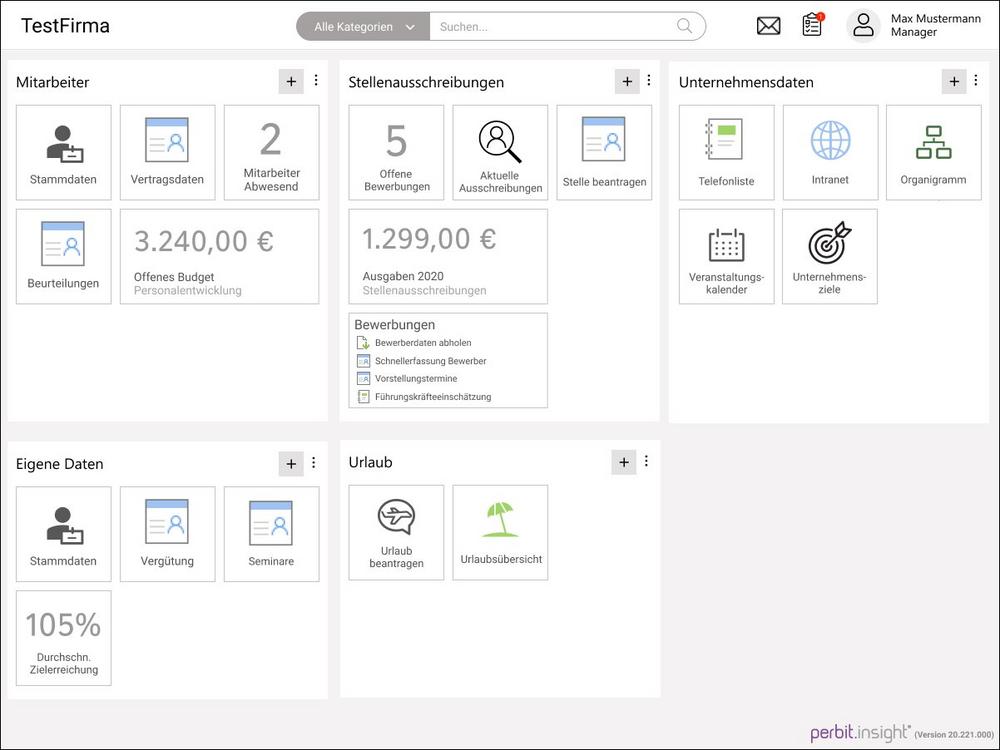The width and height of the screenshot is (1000, 750).
Task: Click the plus button in Stellenausschreibungen
Action: [627, 82]
